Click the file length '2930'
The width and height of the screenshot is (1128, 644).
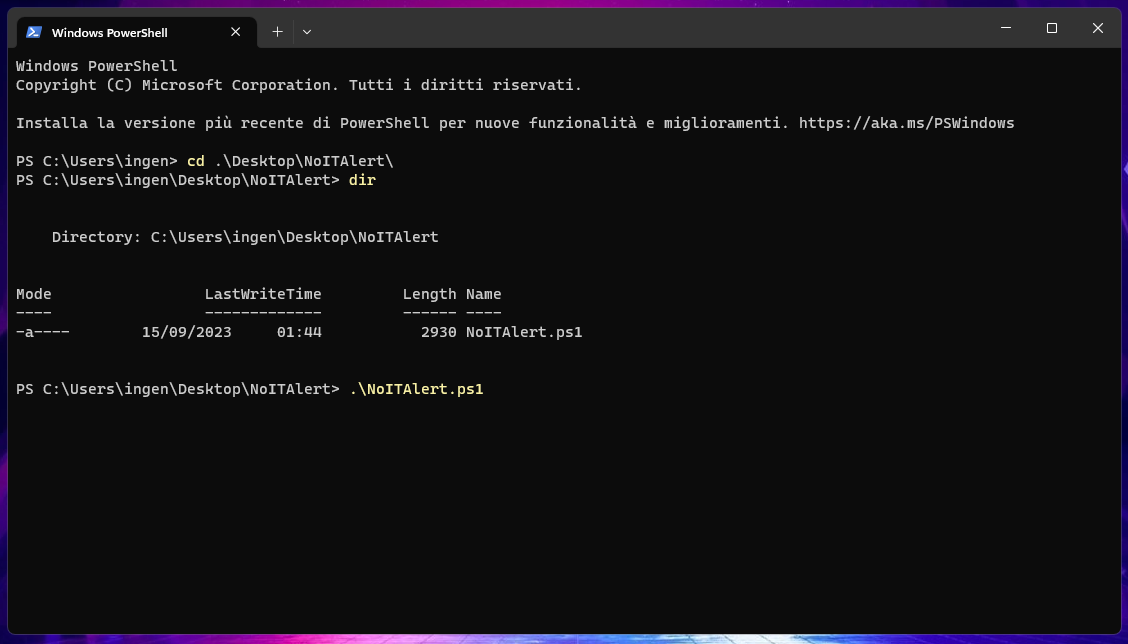439,332
